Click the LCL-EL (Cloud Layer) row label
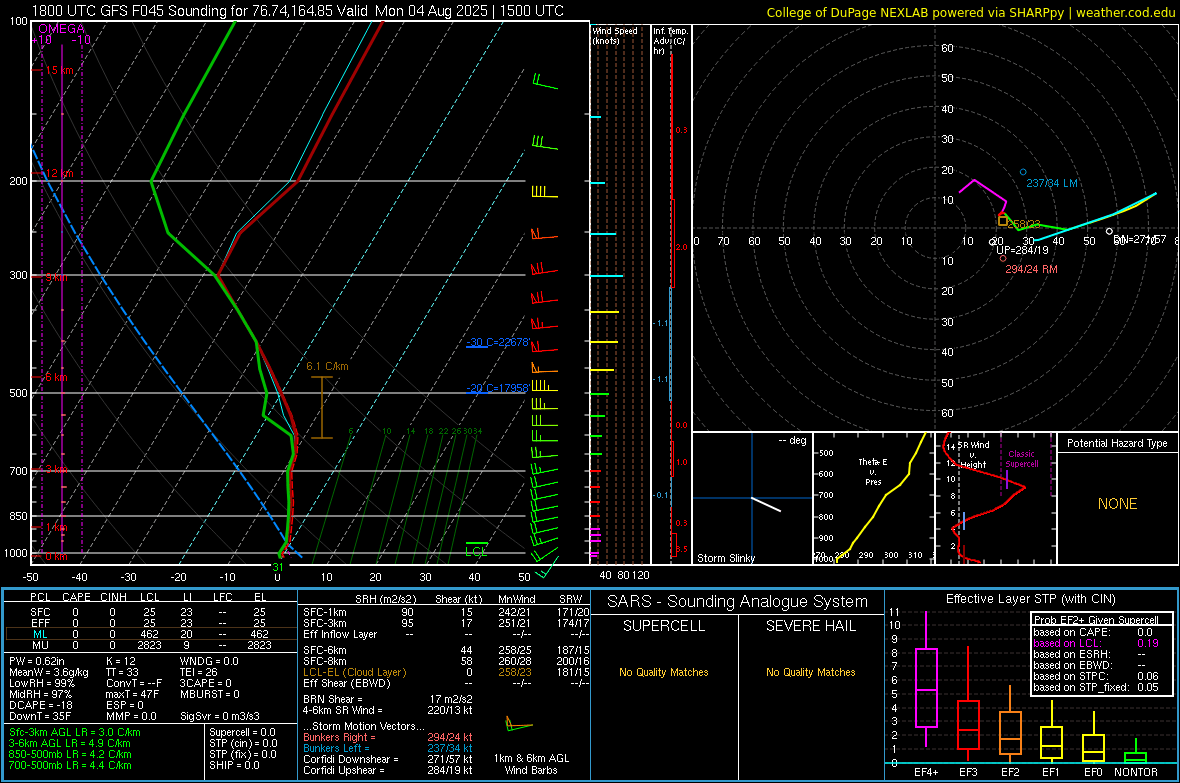 pos(354,672)
